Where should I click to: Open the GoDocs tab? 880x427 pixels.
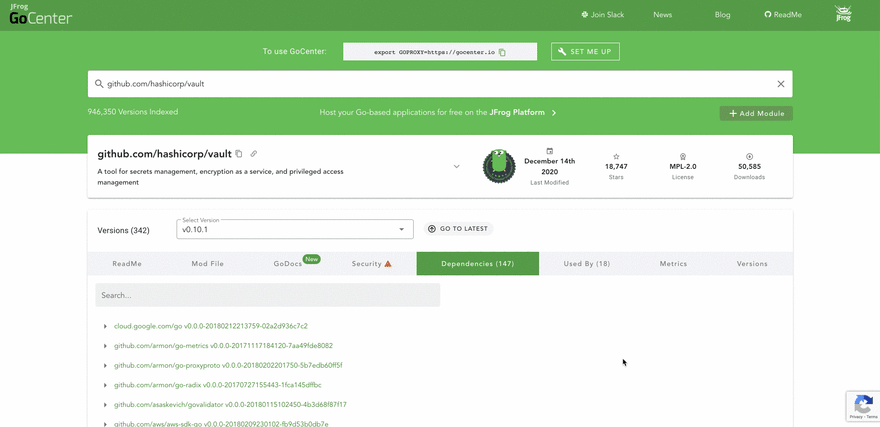coord(288,264)
